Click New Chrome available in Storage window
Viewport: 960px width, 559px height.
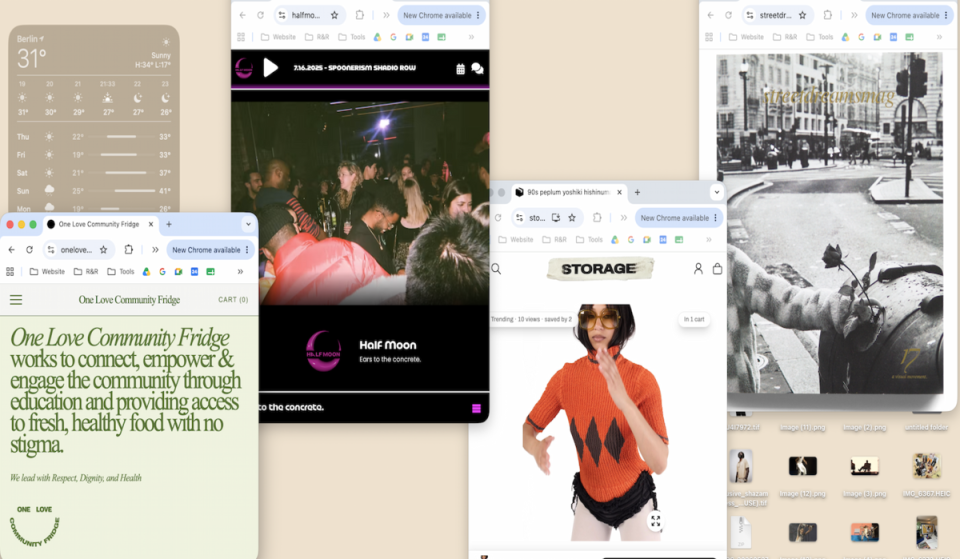tap(679, 218)
